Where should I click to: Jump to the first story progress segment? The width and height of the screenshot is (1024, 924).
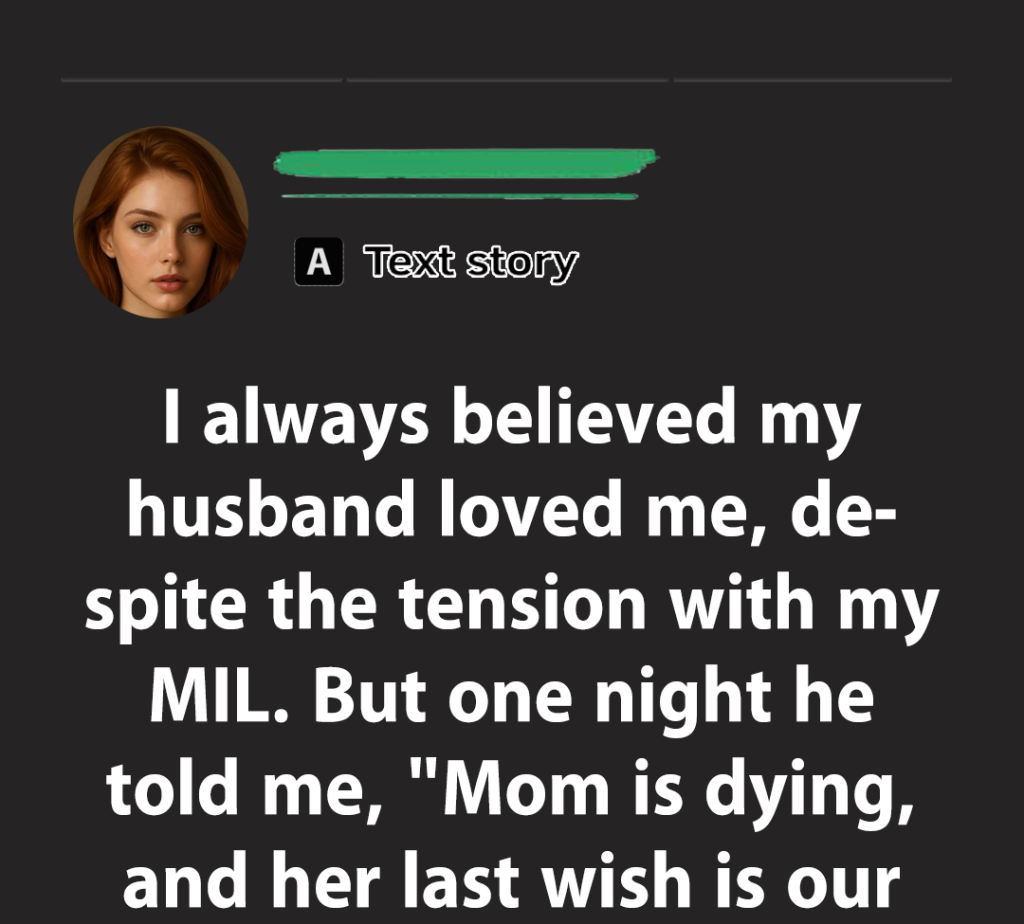click(201, 80)
